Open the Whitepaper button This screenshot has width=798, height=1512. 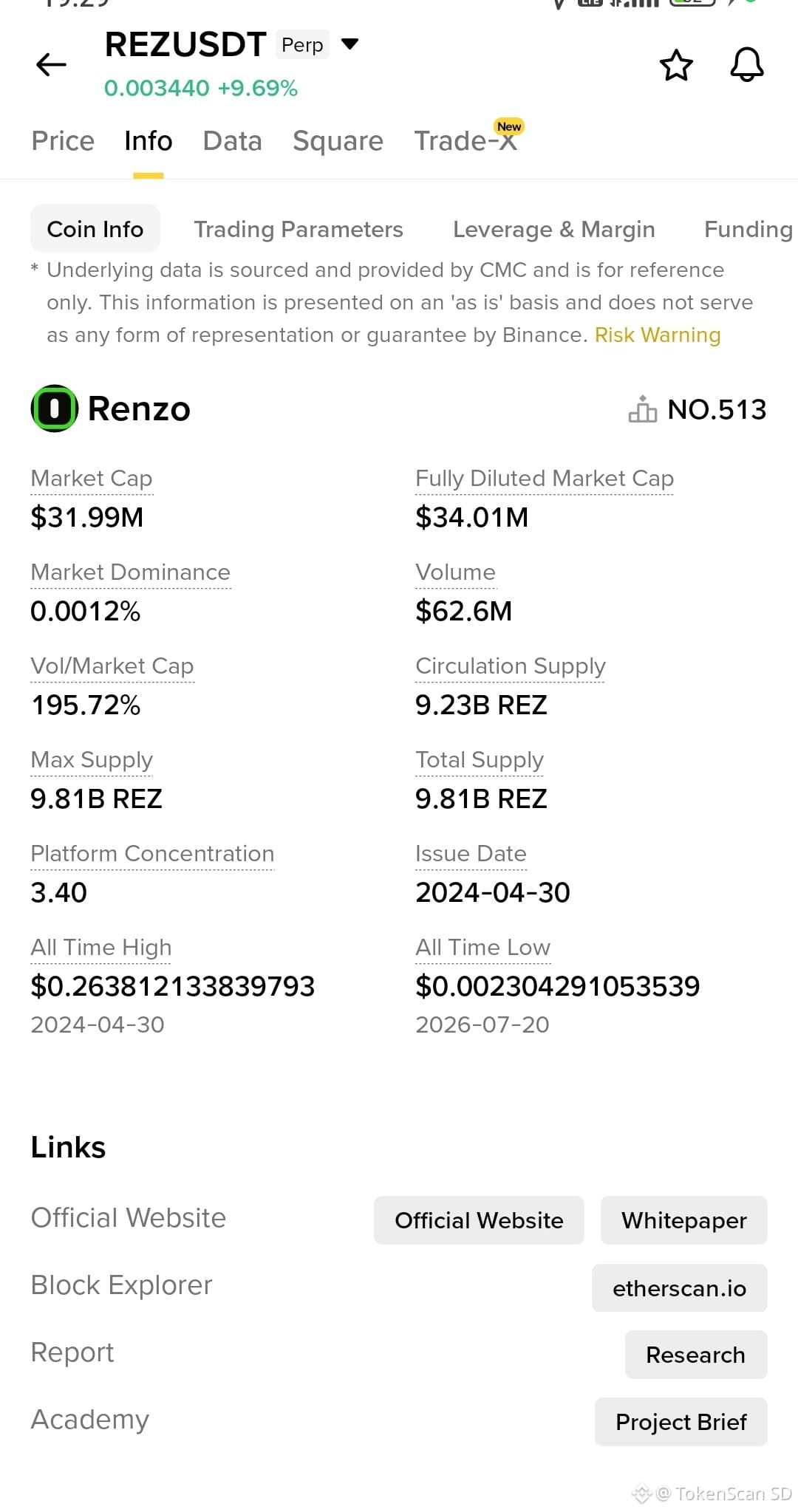click(684, 1220)
